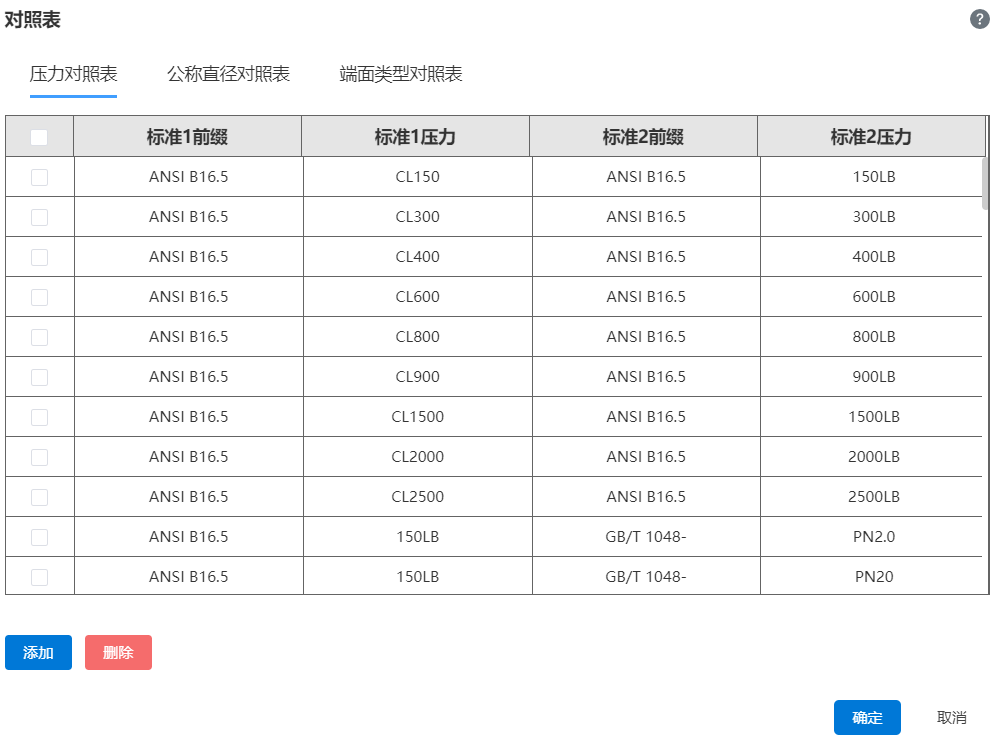This screenshot has width=995, height=743.
Task: Switch to the 公称直径对照表 tab
Action: click(228, 74)
